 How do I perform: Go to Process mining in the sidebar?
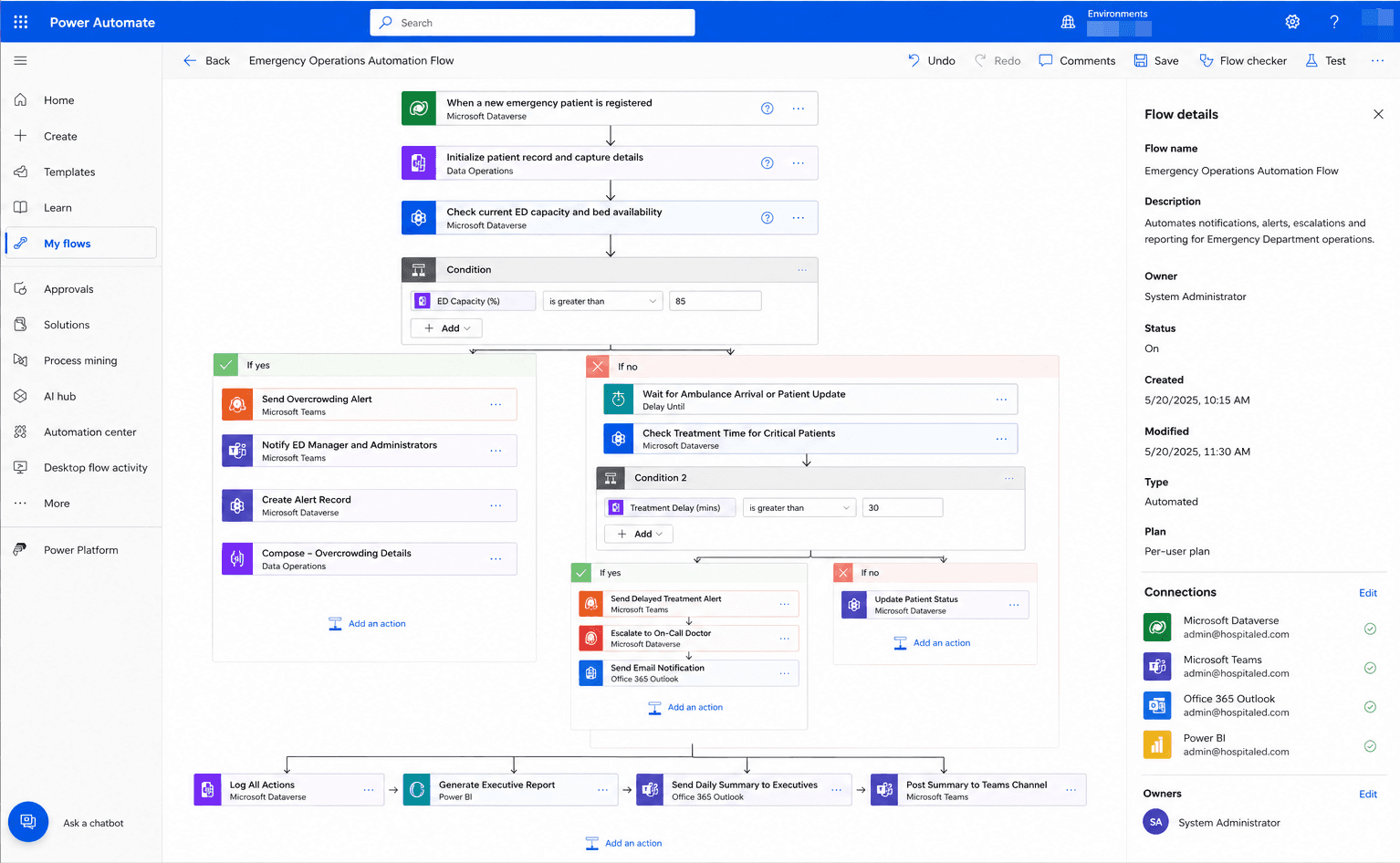point(81,360)
